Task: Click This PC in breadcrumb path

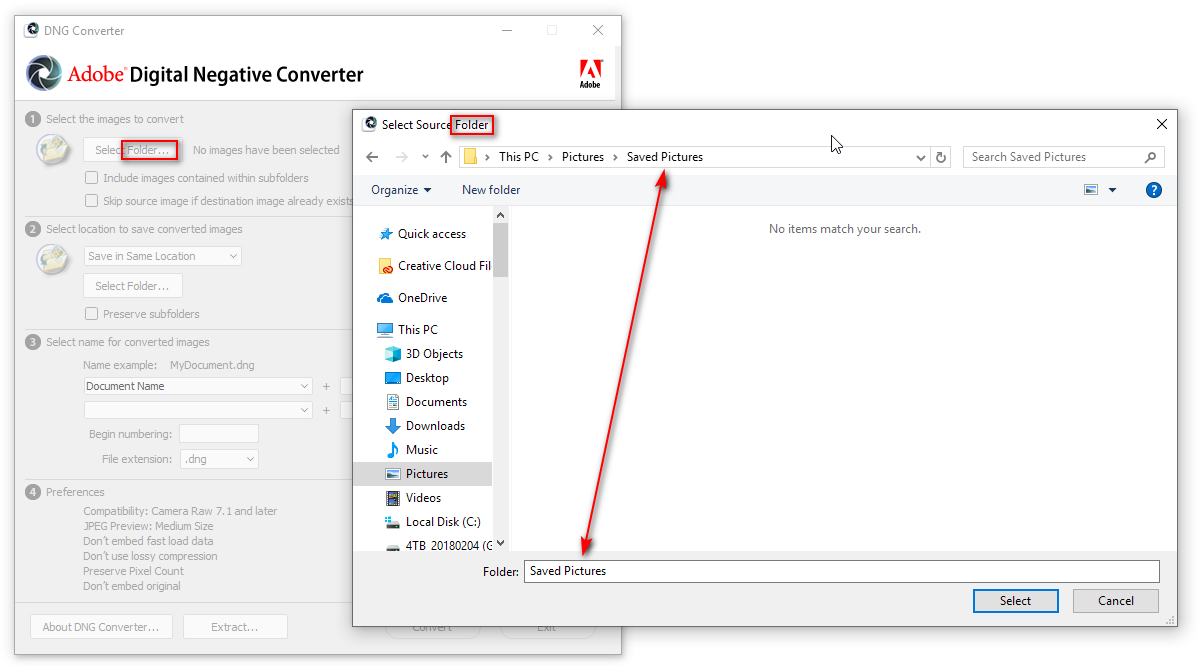Action: coord(519,157)
